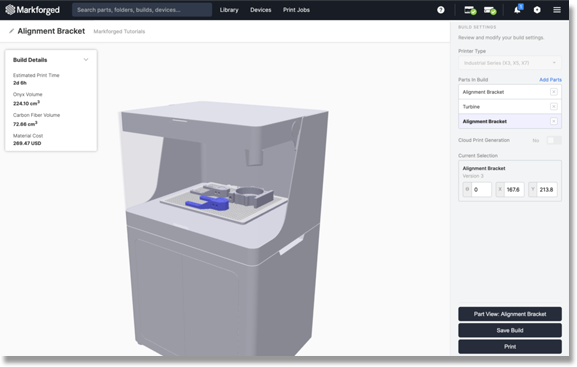
Task: Click the Y position field showing 213.8
Action: (x=547, y=190)
